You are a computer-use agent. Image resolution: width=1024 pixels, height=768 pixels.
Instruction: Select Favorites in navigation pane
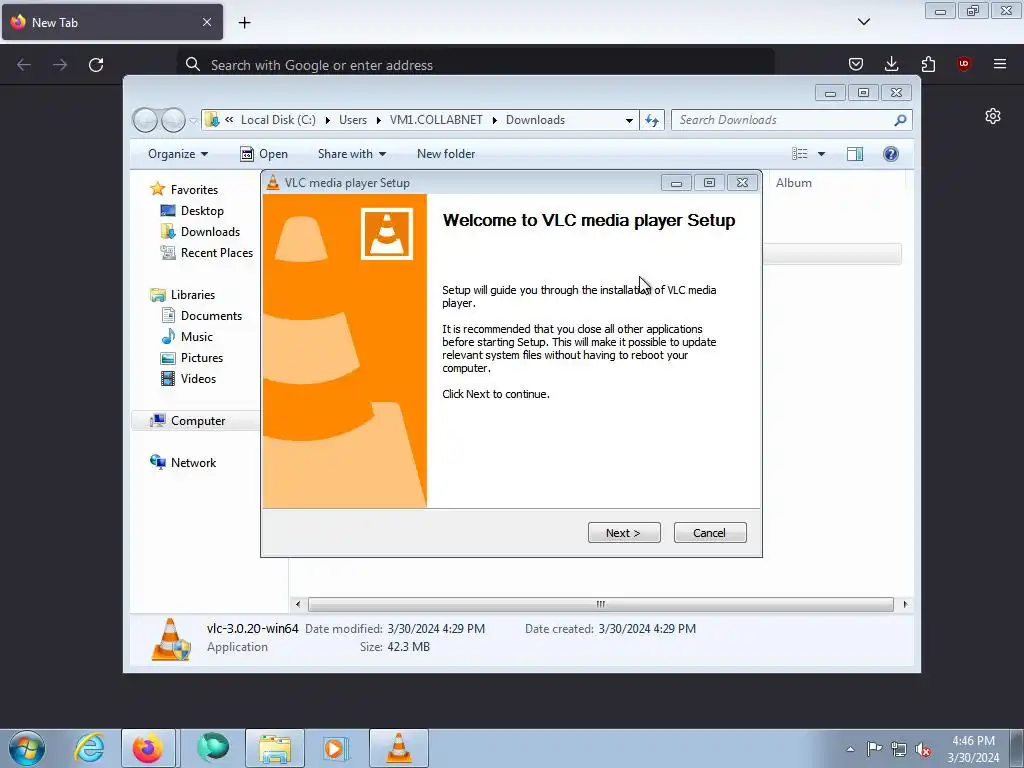[x=194, y=189]
